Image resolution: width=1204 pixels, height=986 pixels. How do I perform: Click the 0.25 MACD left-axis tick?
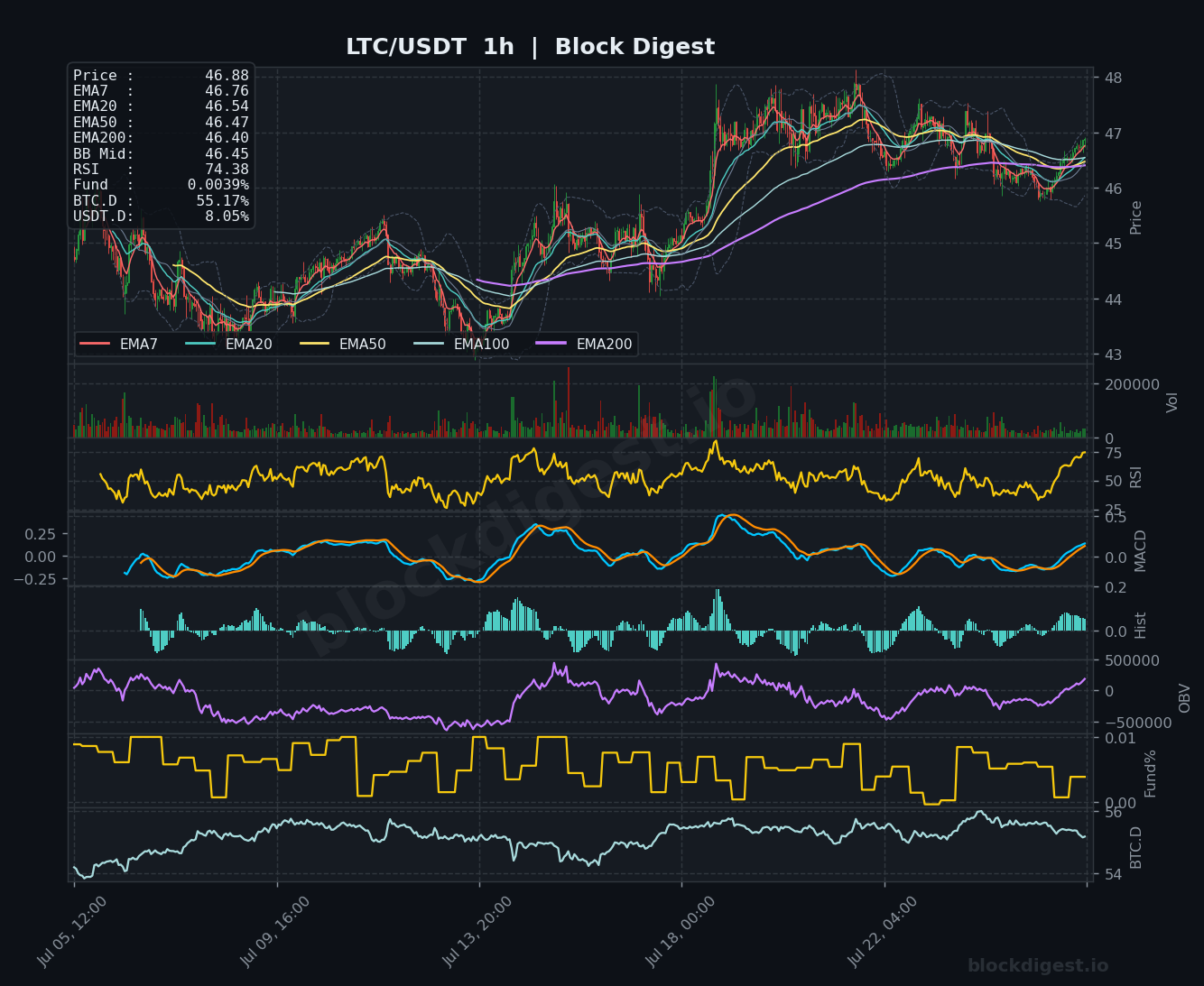pos(41,534)
